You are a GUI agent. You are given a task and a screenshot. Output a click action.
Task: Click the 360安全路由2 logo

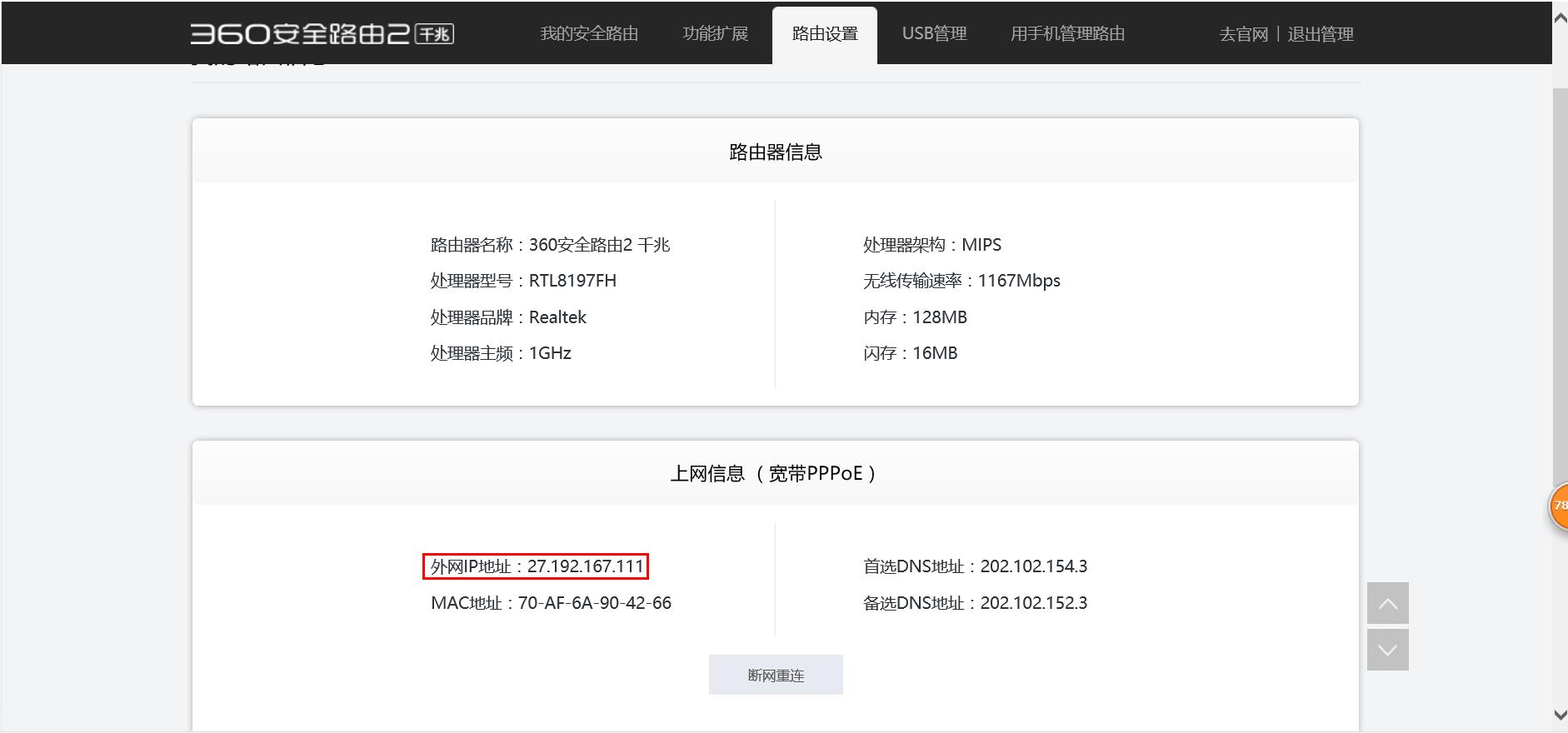pos(322,33)
